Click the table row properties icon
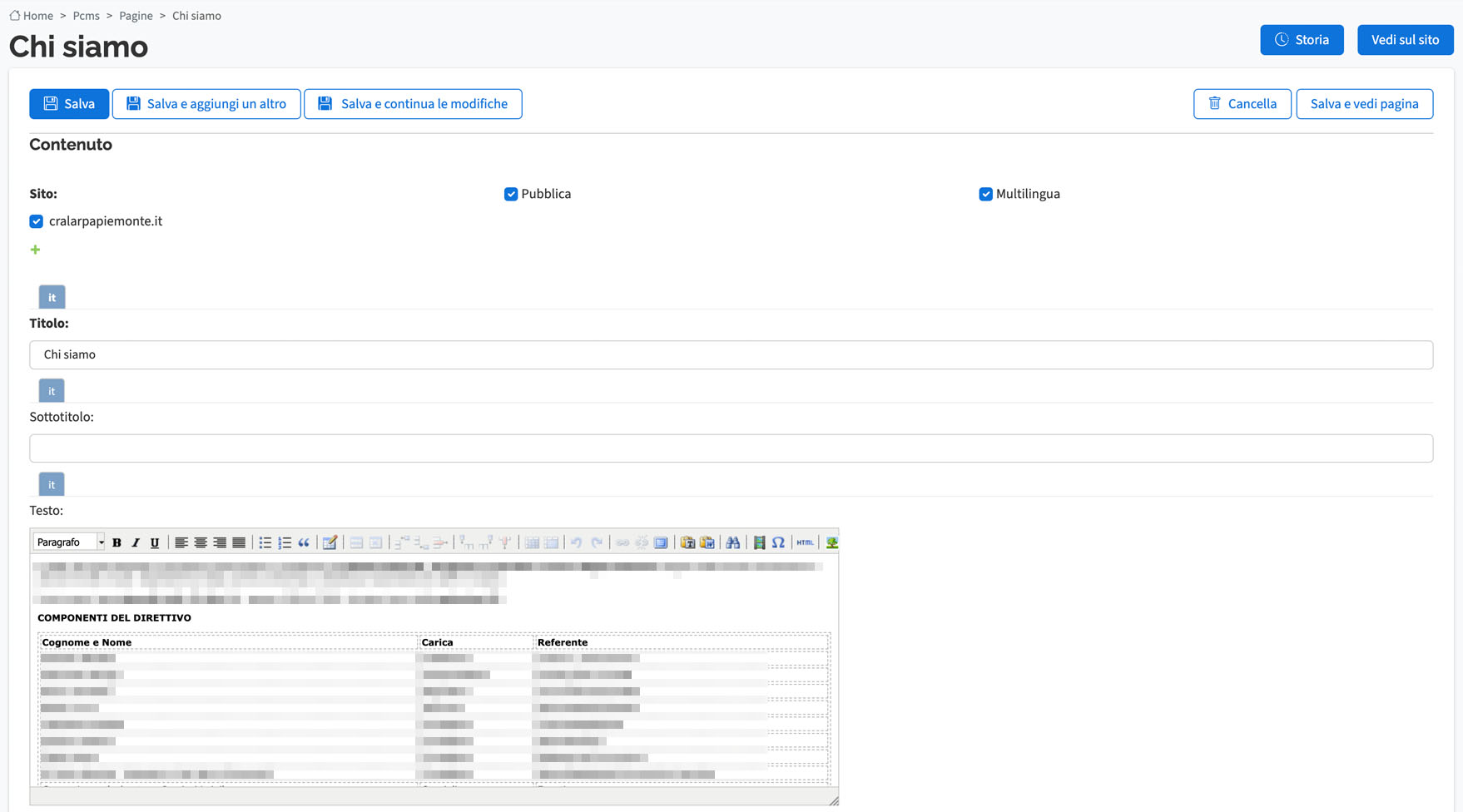Screen dimensions: 1463x812 (x=356, y=542)
